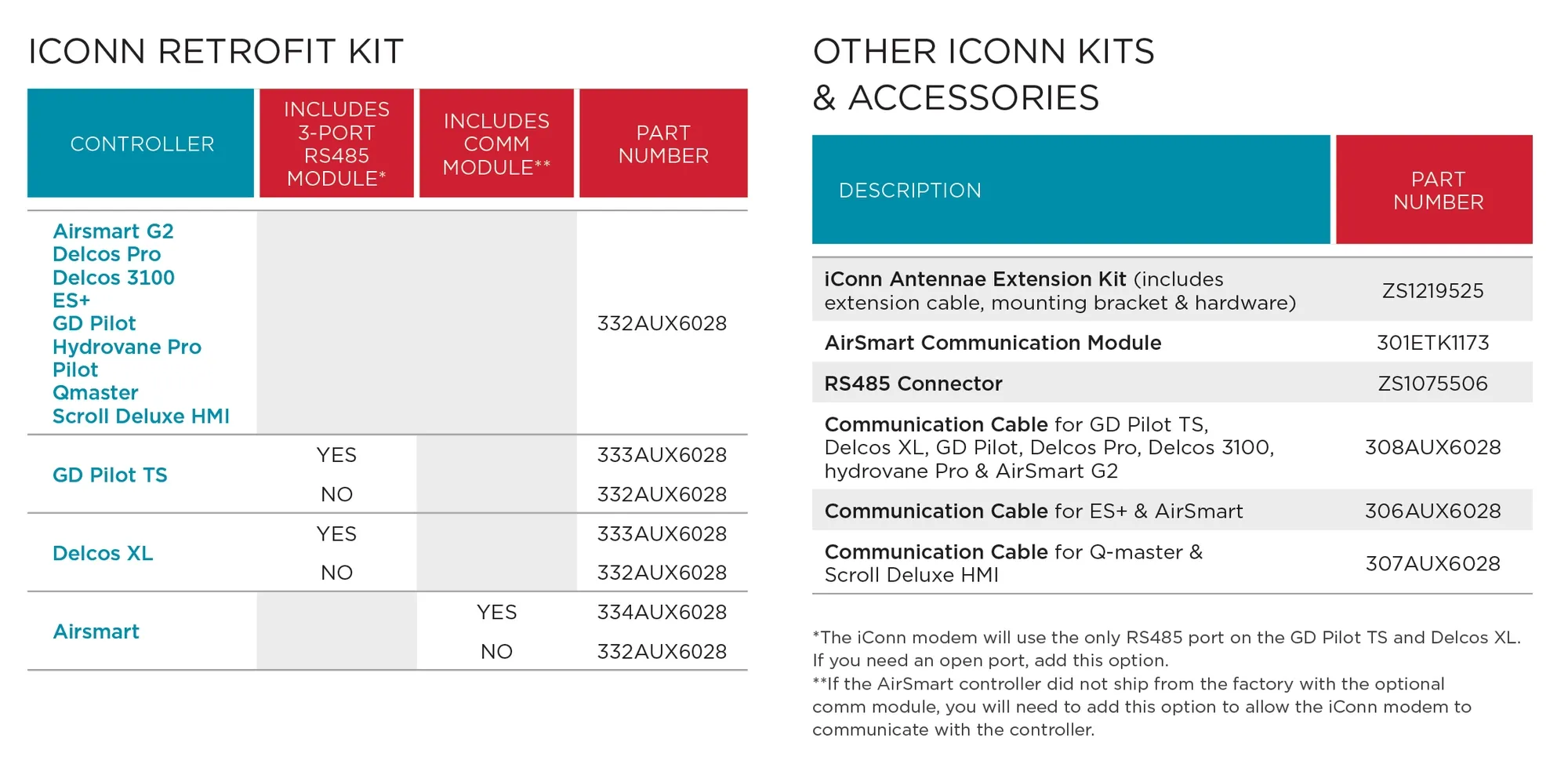Click the OTHER ICONN KITS & ACCESSORIES heading
This screenshot has height=775, width=1568.
[x=983, y=75]
